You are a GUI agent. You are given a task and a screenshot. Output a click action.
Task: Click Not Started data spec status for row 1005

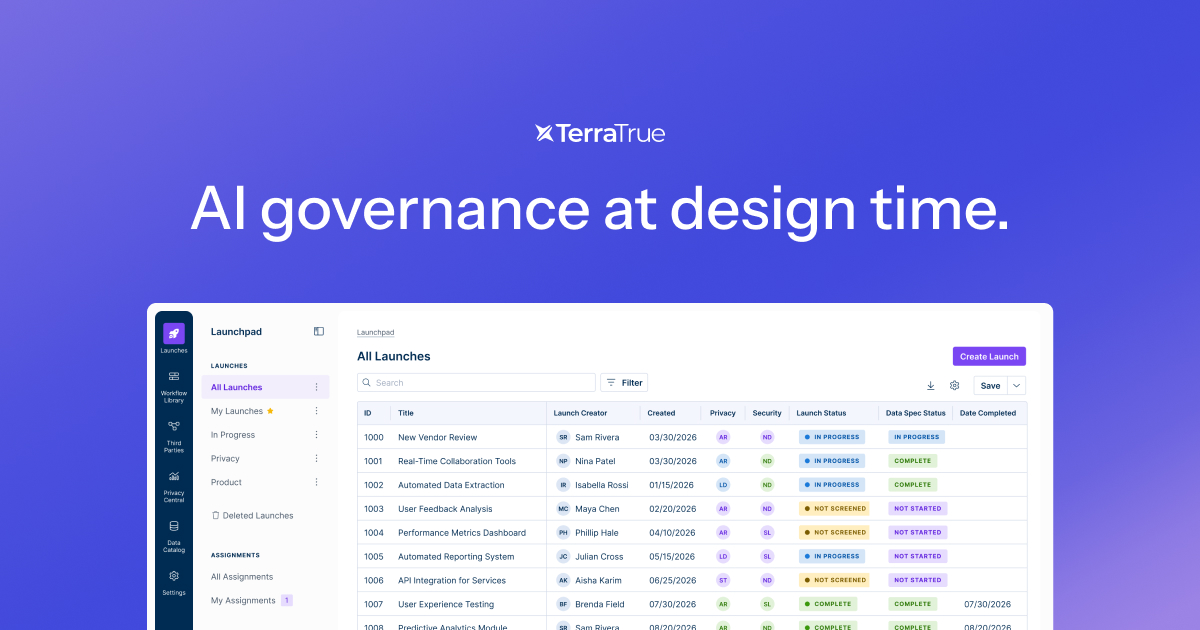(918, 557)
